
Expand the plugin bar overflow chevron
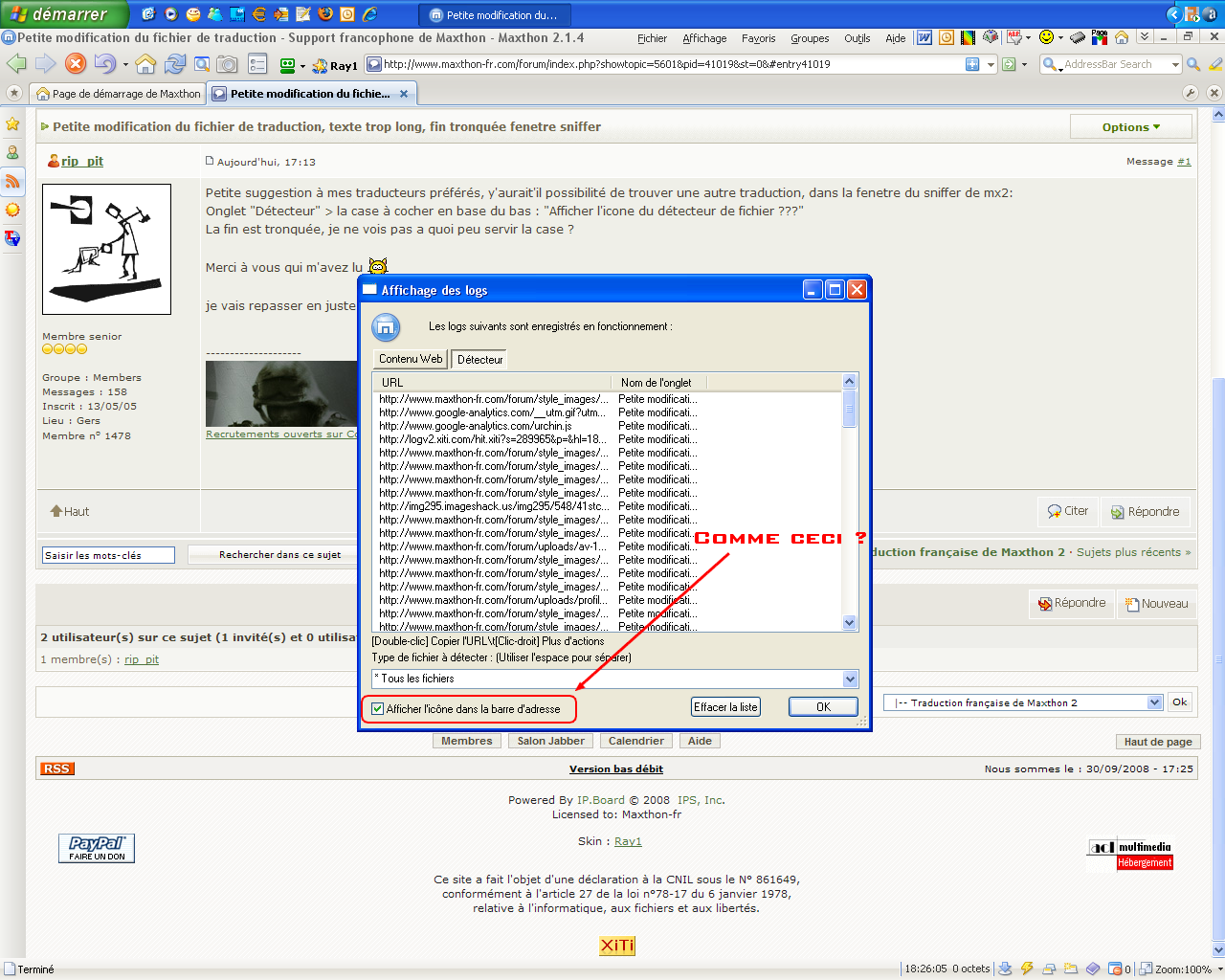[x=1144, y=37]
